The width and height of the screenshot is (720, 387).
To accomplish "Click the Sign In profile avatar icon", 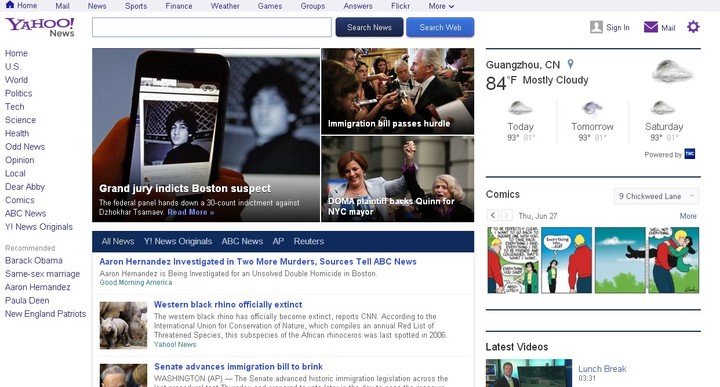I will [x=596, y=27].
